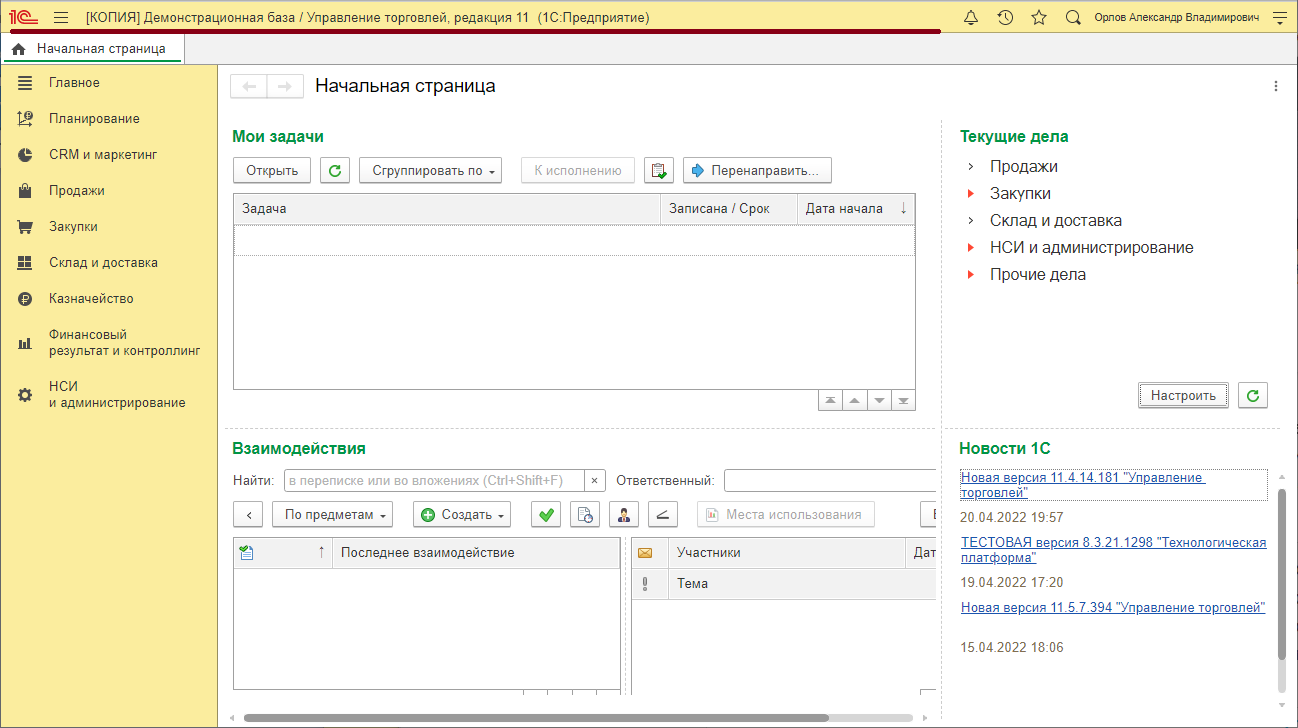Open global search with the magnifier icon
This screenshot has height=728, width=1298.
pyautogui.click(x=1072, y=17)
